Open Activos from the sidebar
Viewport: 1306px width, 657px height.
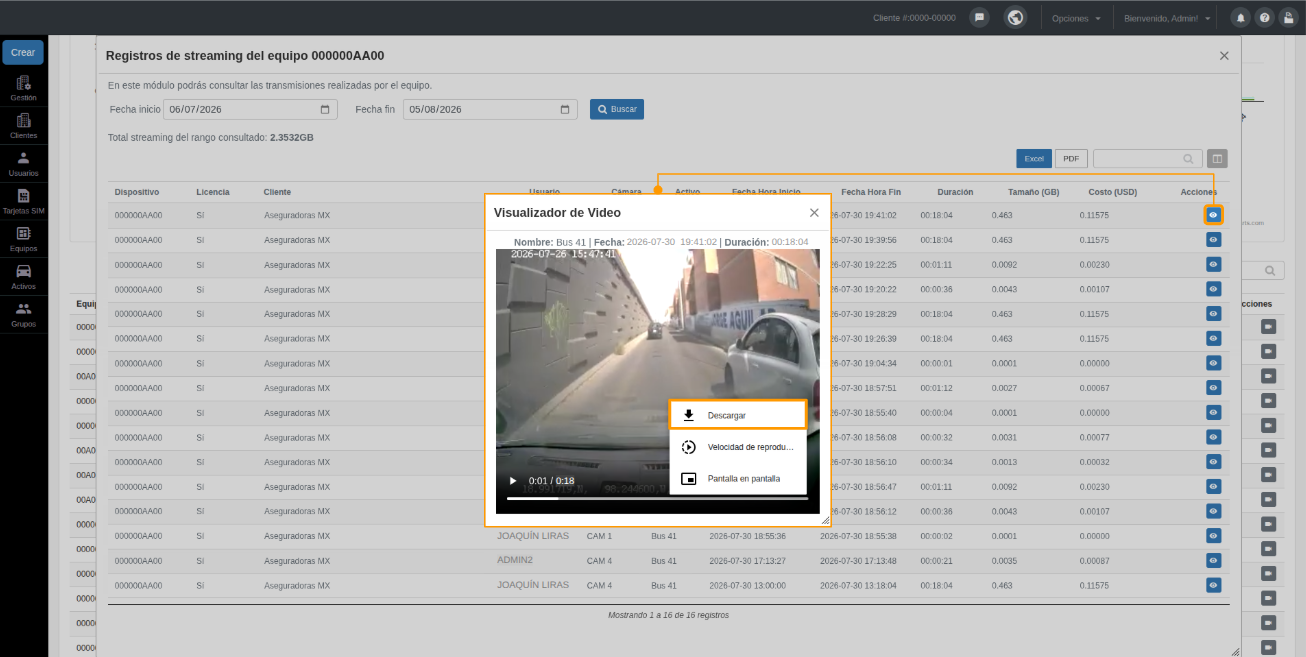[x=23, y=277]
